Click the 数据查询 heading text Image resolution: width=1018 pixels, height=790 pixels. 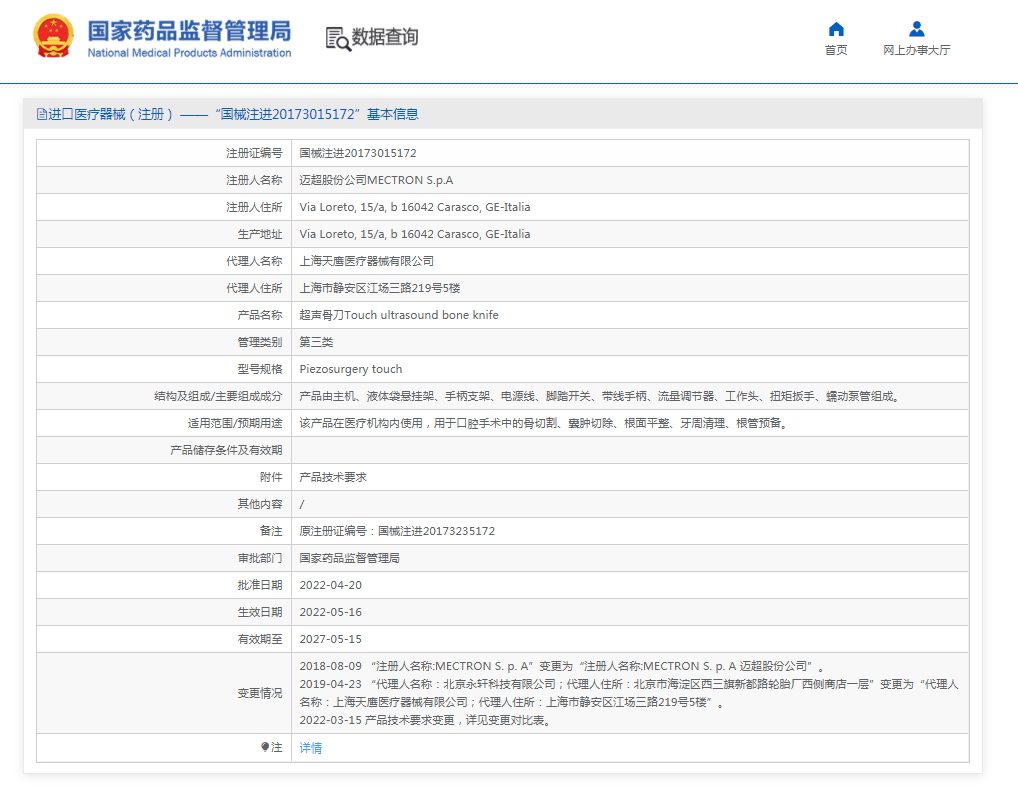(x=385, y=38)
